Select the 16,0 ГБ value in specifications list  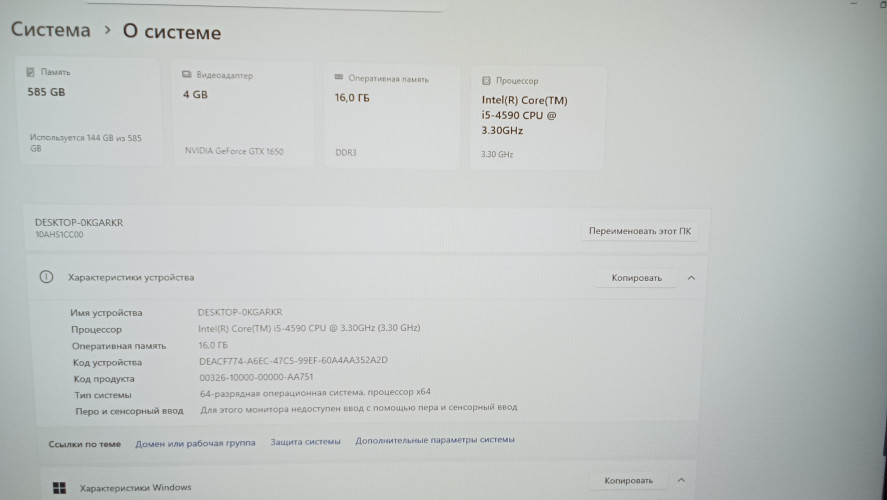pos(213,344)
